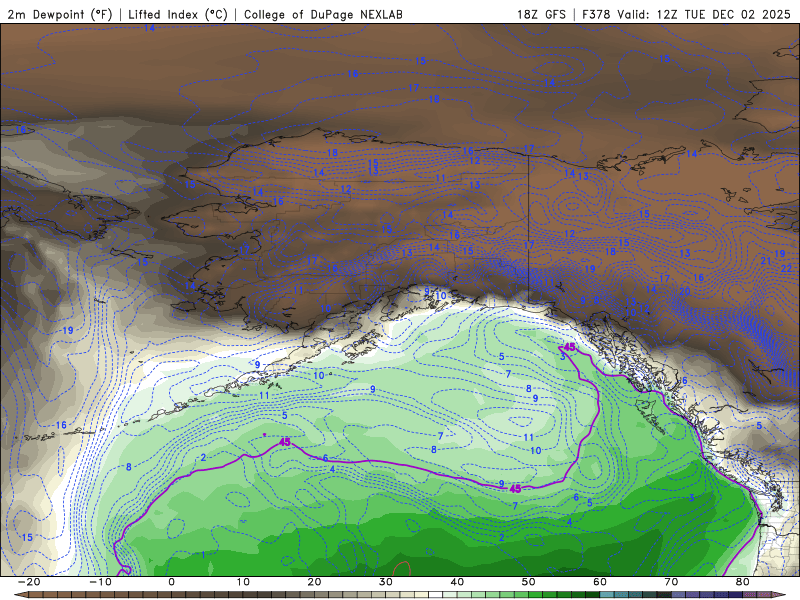Click the -10 label on the color scale
800x600 pixels.
point(100,582)
